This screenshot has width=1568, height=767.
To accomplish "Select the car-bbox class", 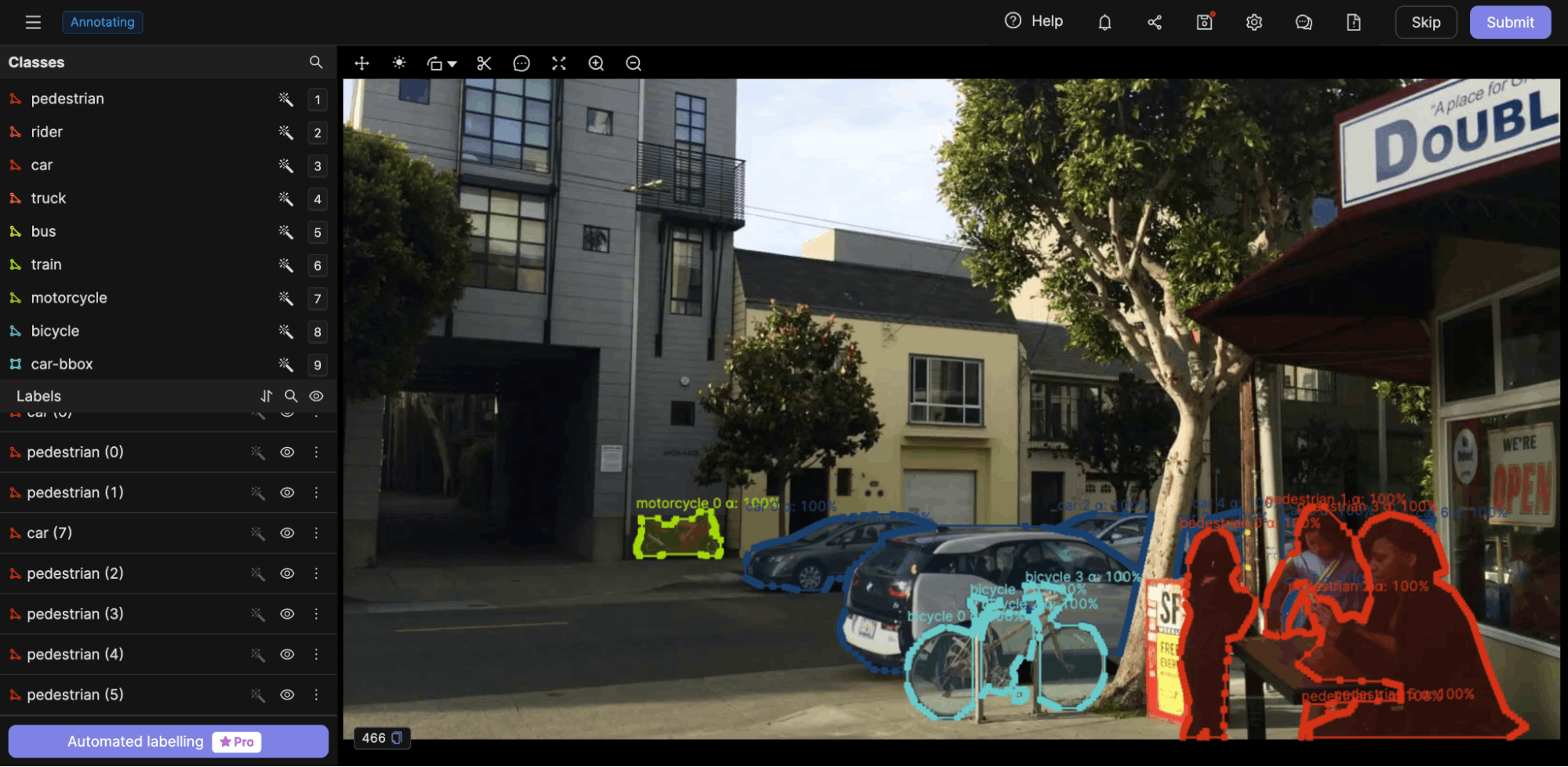I will [x=62, y=364].
